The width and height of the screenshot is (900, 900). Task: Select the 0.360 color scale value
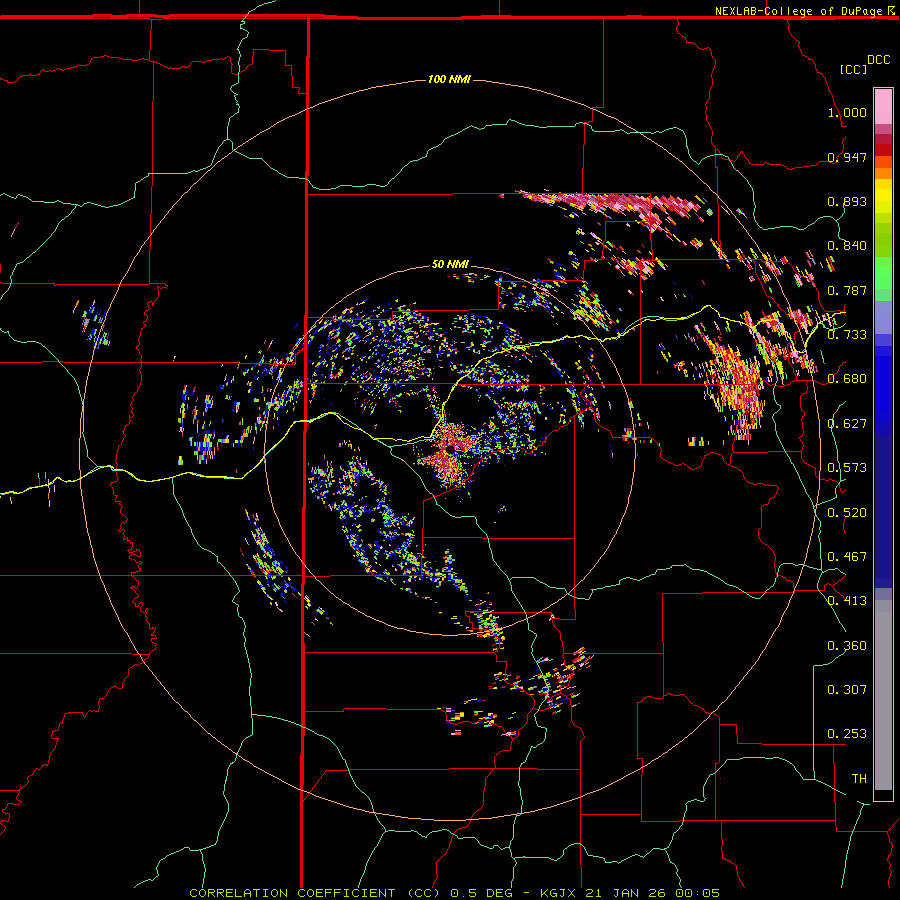coord(847,646)
